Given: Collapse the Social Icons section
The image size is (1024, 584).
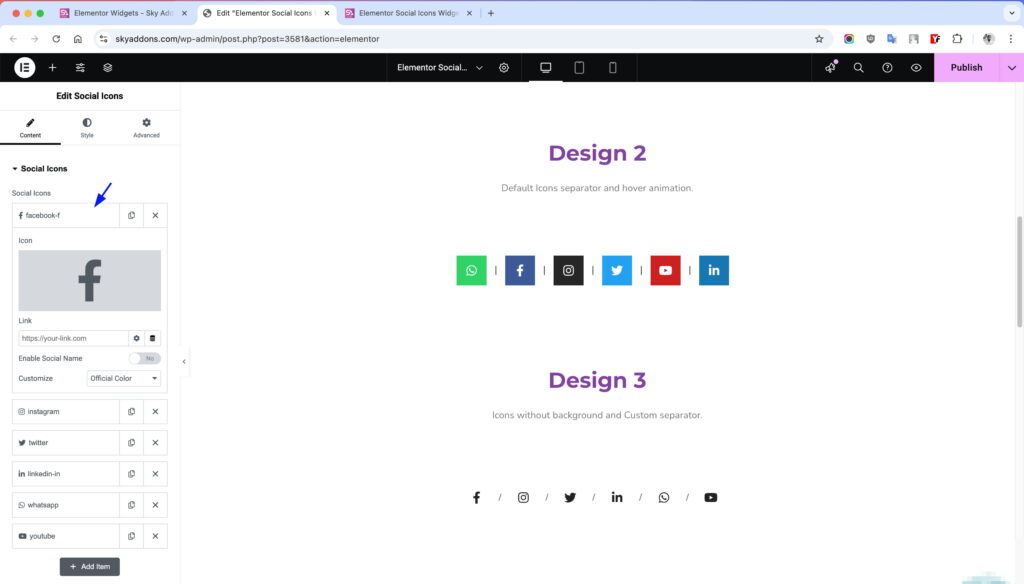Looking at the screenshot, I should pos(40,169).
